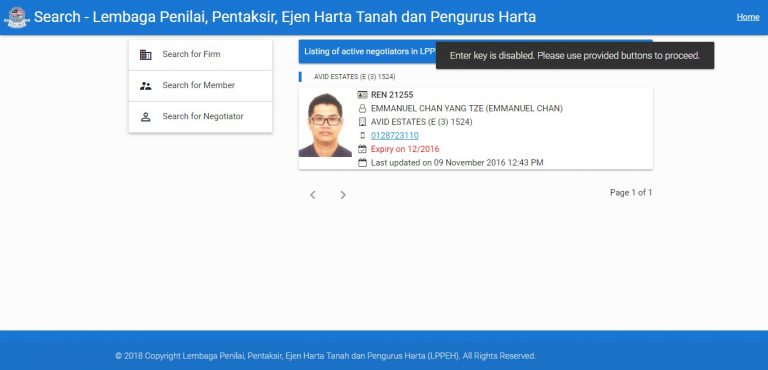Click the LPPEH crest logo in header
Screen dimensions: 768x370
coord(17,18)
